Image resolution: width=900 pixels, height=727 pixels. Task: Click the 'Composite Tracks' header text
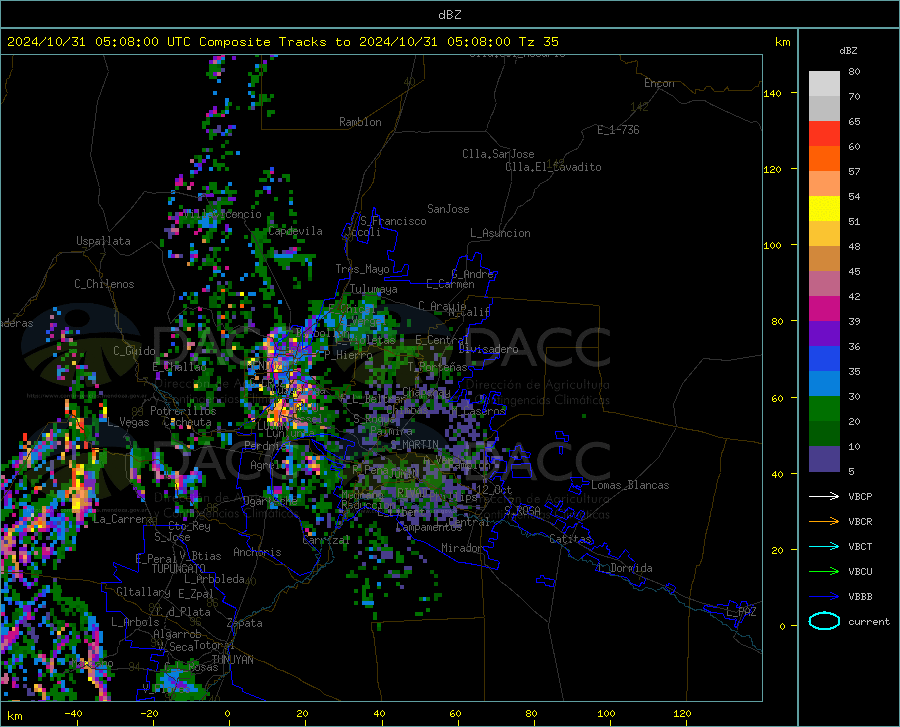point(267,42)
